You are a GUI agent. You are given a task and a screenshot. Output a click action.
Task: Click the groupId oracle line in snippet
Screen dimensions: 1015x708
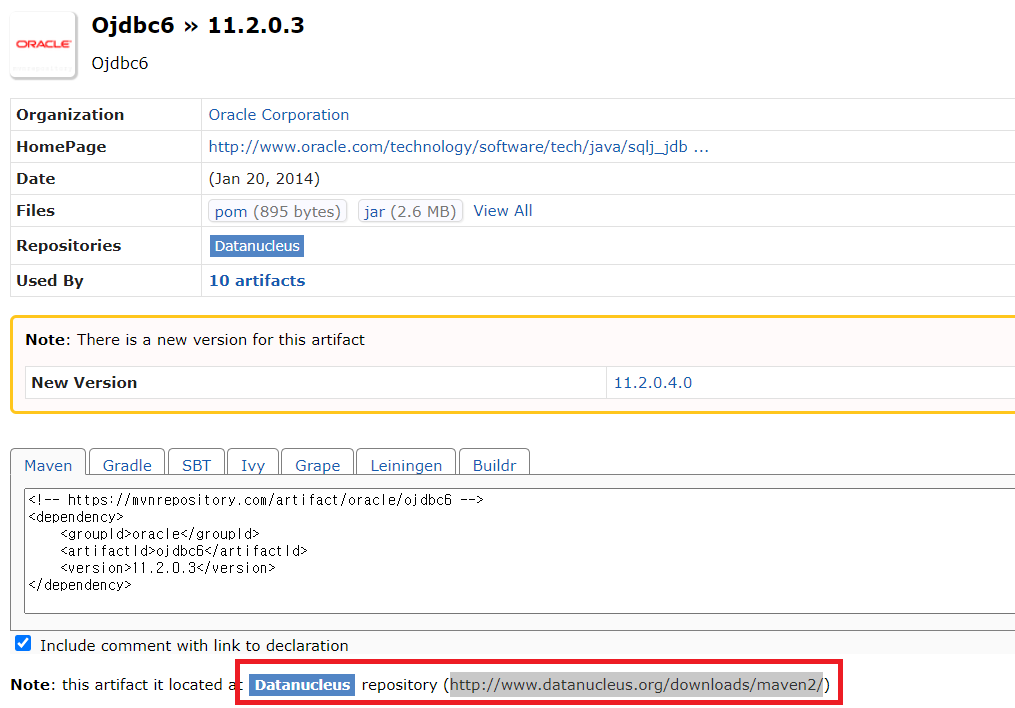[x=159, y=534]
